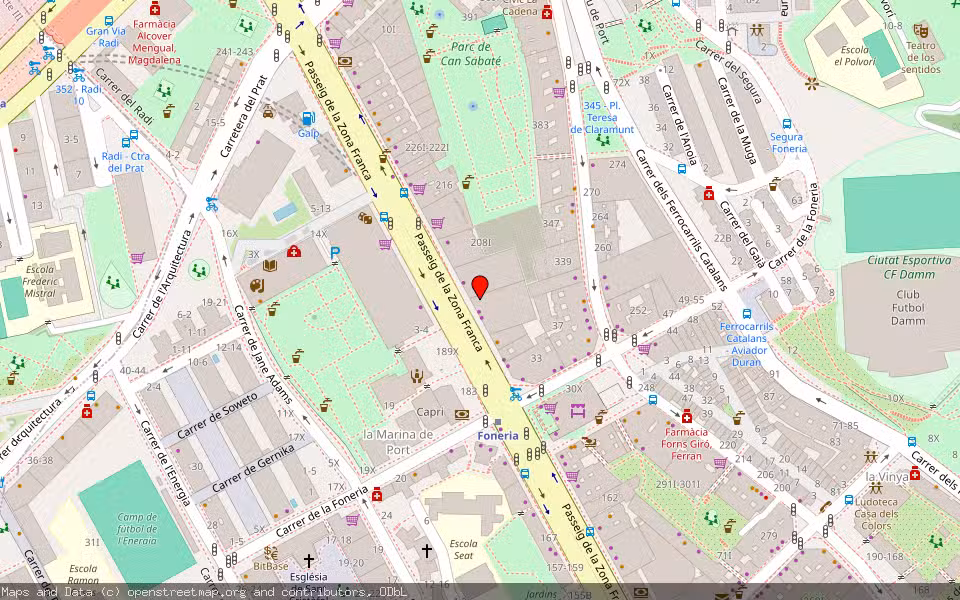The height and width of the screenshot is (600, 960).
Task: Select the bike share icon on Carretera del Prat
Action: 212,204
